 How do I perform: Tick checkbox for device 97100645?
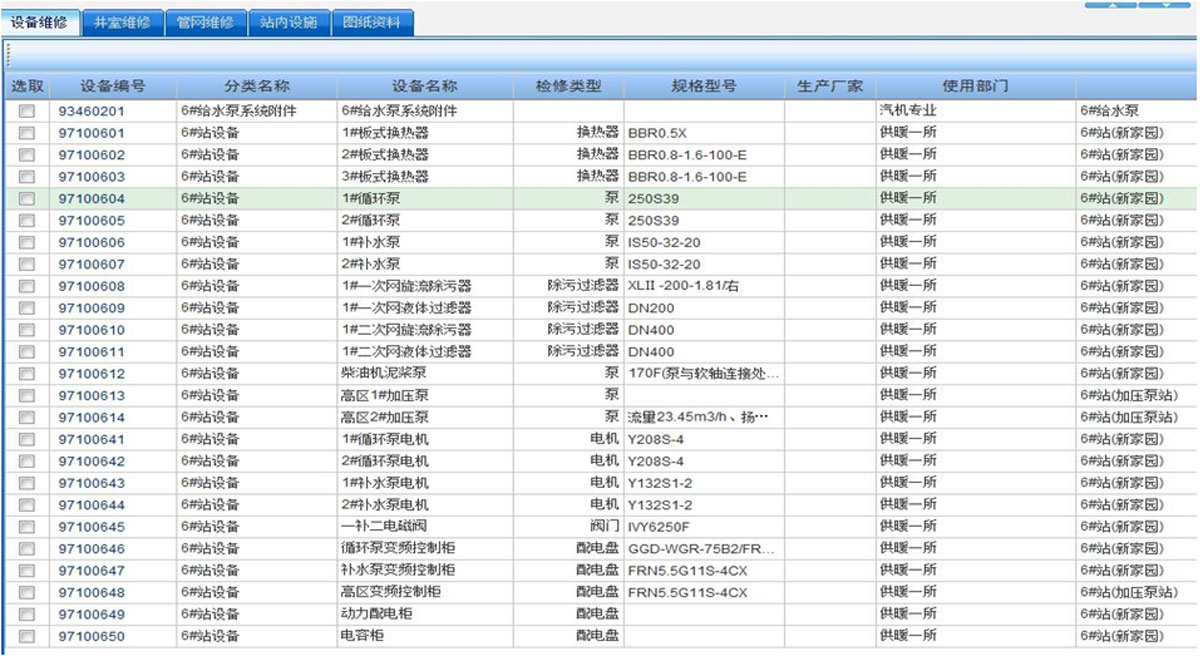[x=27, y=527]
